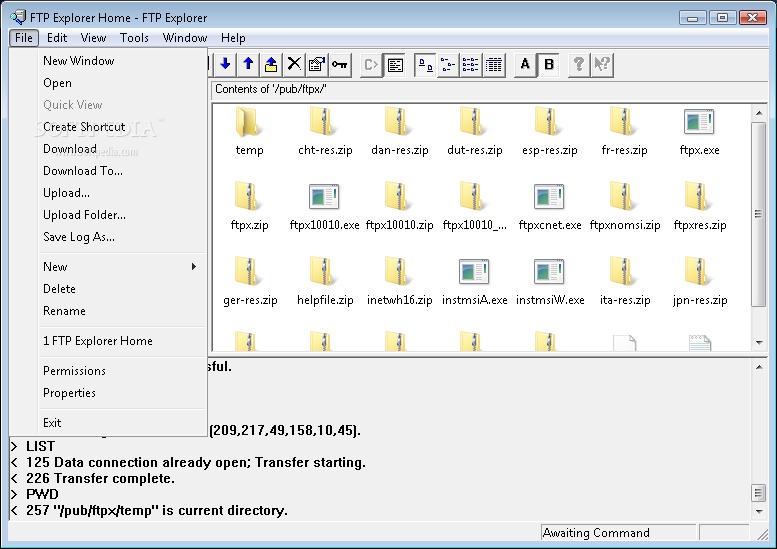Choose Exit in the File menu

tap(122, 423)
